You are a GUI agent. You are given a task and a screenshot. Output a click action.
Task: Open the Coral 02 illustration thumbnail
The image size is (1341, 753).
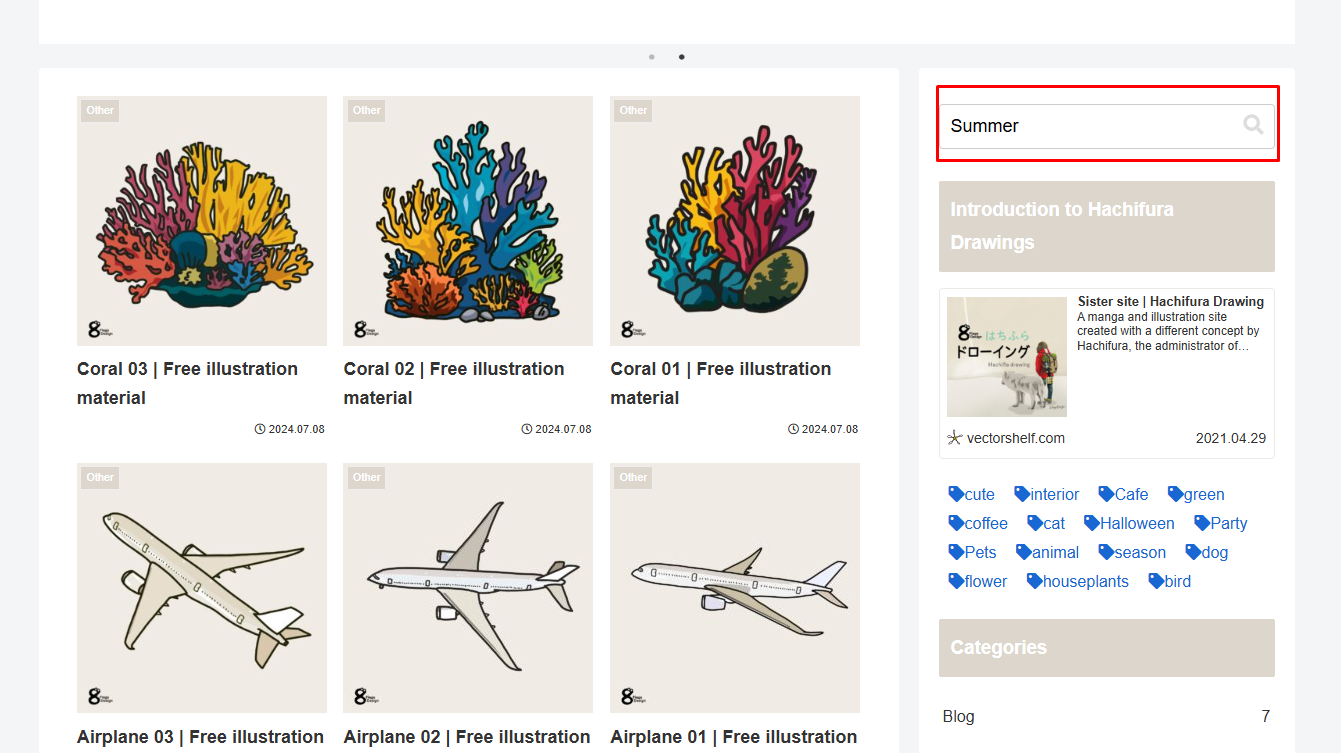pos(468,221)
